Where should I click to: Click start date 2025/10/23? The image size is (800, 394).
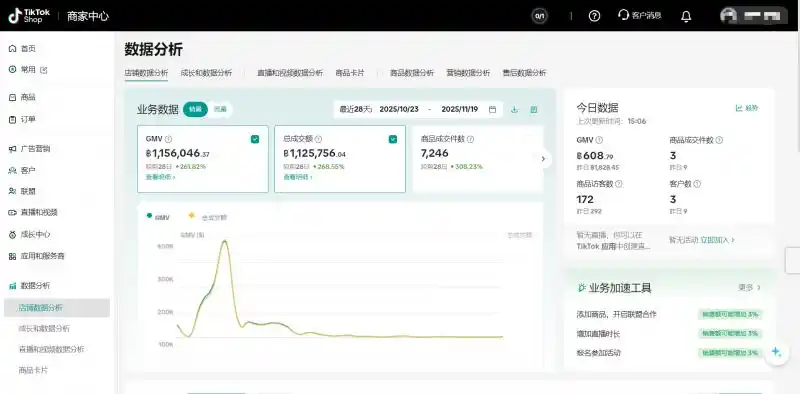click(399, 109)
